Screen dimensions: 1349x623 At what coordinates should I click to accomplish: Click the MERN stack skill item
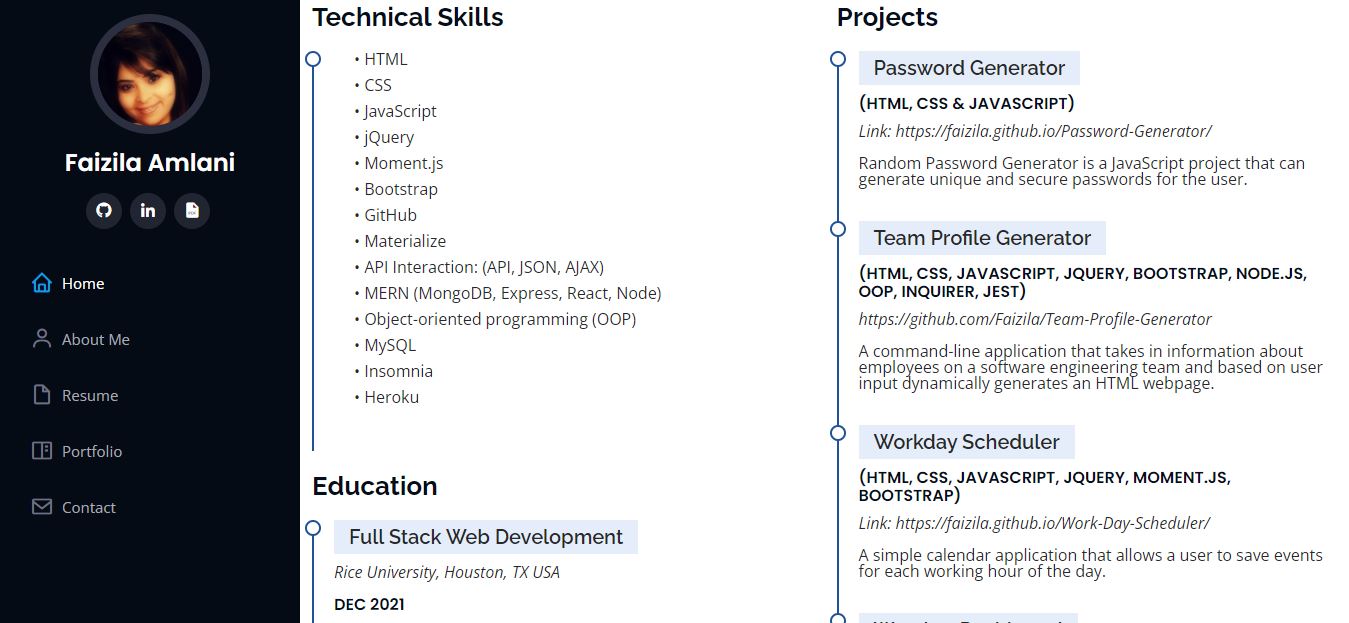(513, 293)
